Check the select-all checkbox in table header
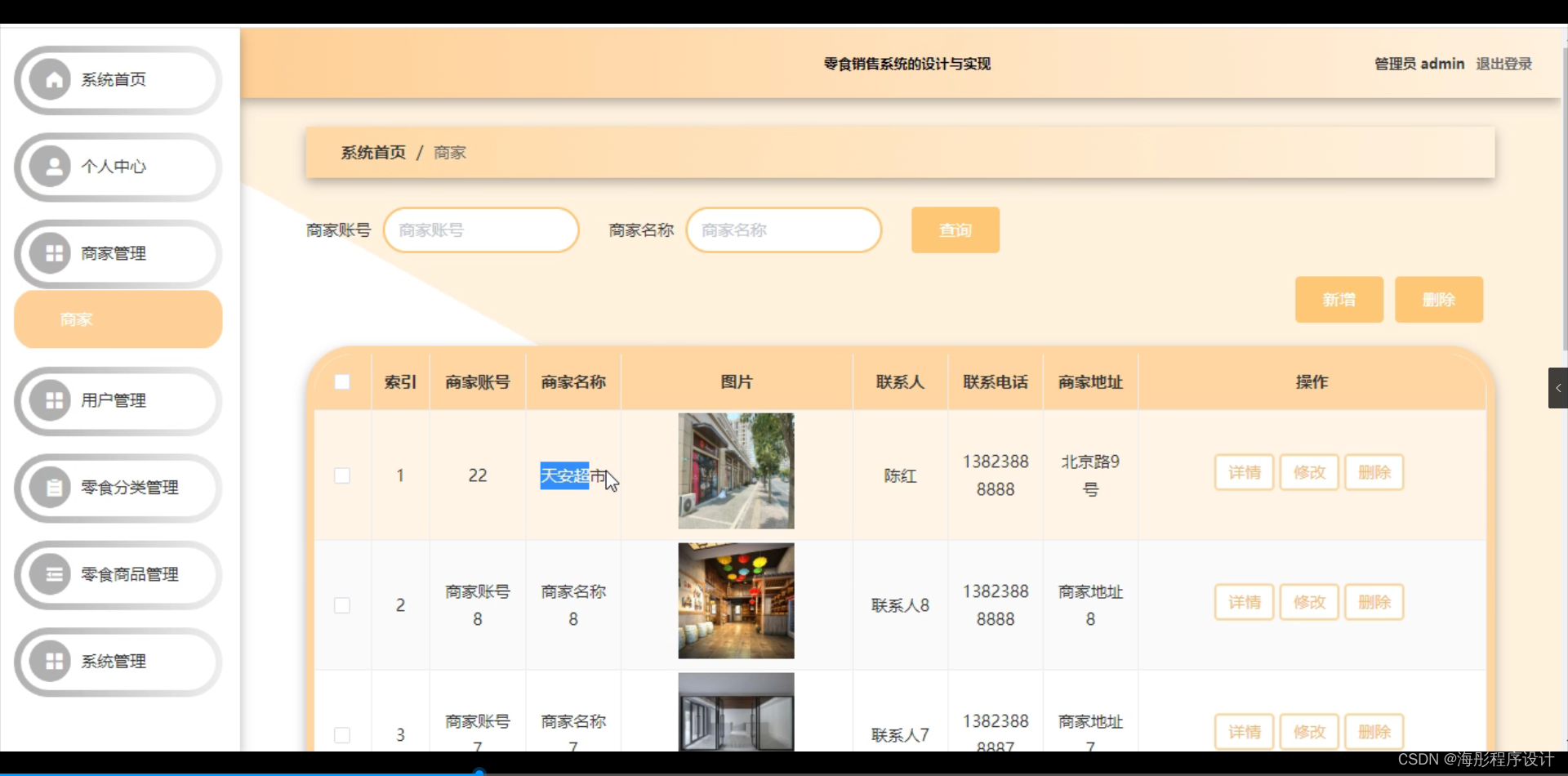 pyautogui.click(x=342, y=381)
